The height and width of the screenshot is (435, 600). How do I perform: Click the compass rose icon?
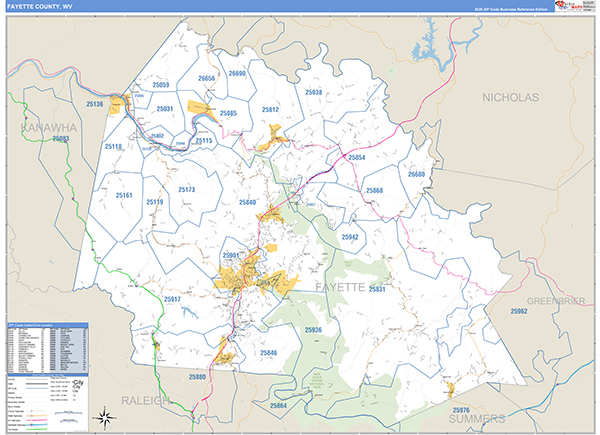[x=106, y=417]
